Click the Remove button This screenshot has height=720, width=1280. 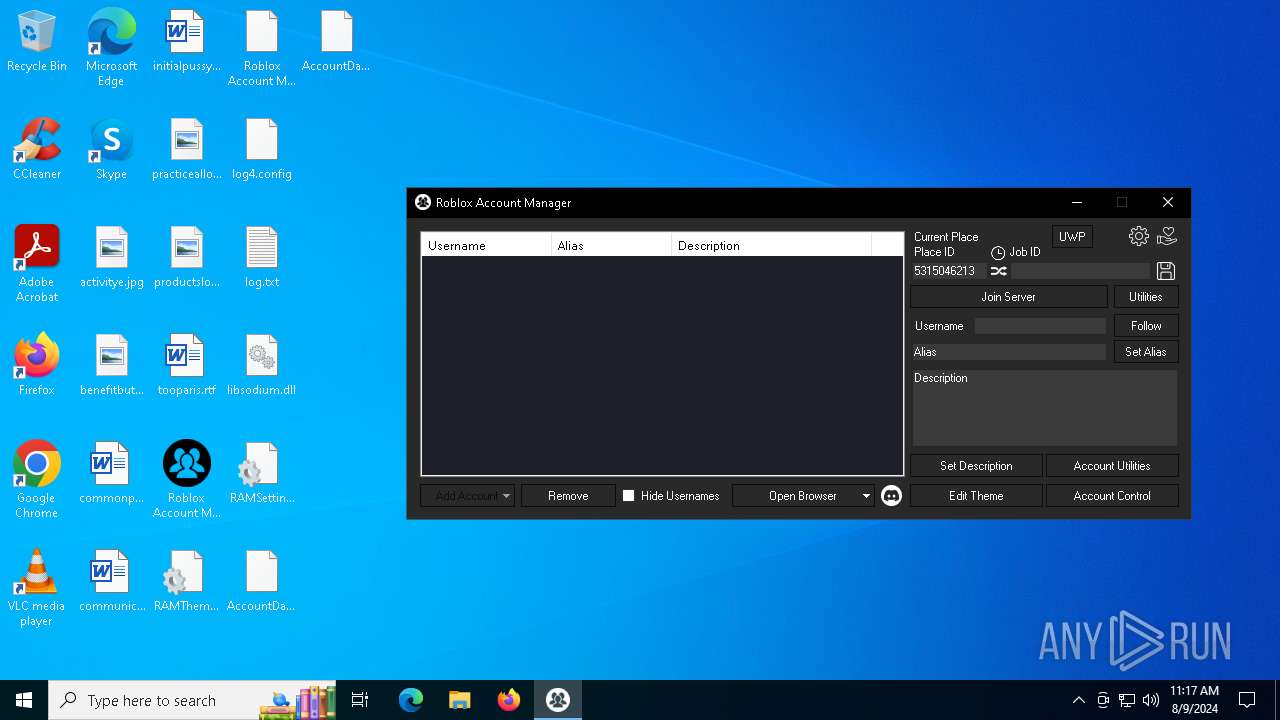tap(568, 496)
